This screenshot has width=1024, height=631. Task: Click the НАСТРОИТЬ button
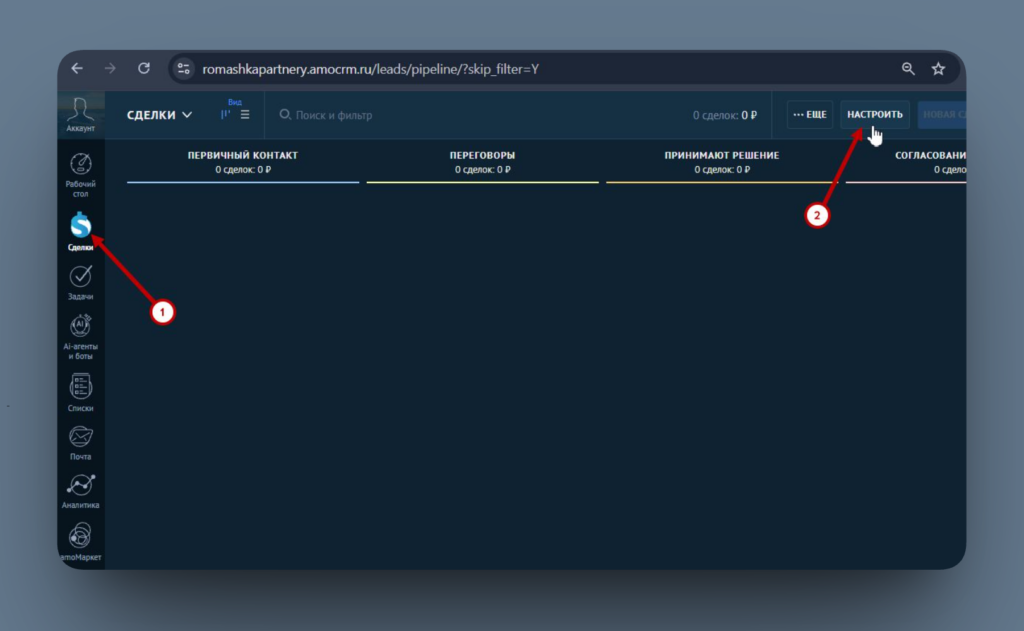pos(874,114)
